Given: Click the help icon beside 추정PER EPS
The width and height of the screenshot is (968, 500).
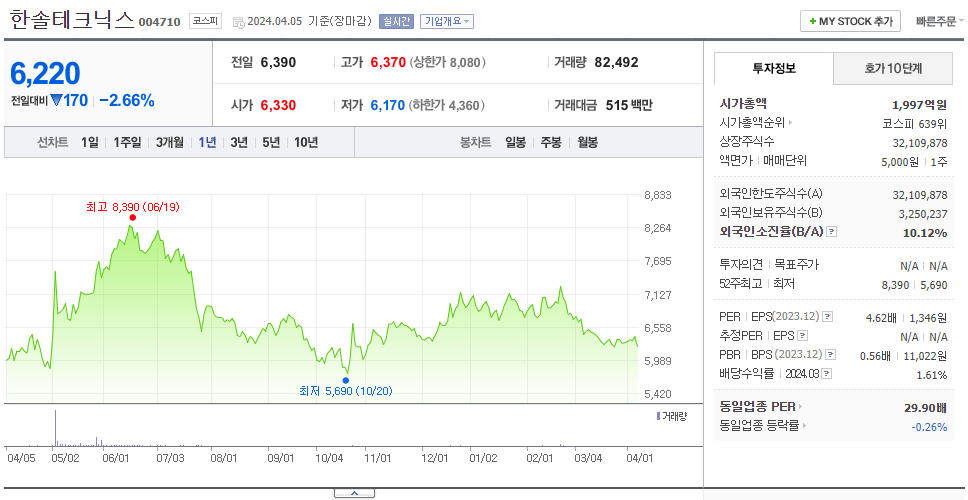Looking at the screenshot, I should click(803, 336).
